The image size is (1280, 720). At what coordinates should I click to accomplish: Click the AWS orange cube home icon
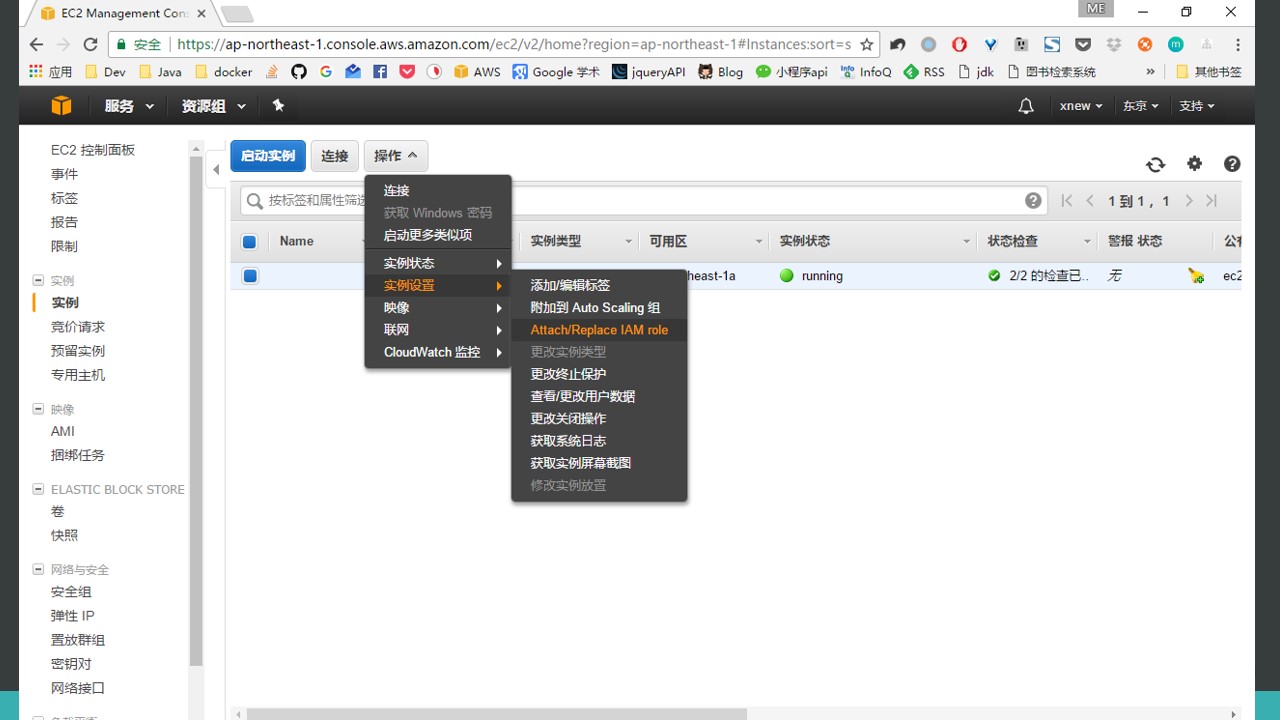[62, 106]
